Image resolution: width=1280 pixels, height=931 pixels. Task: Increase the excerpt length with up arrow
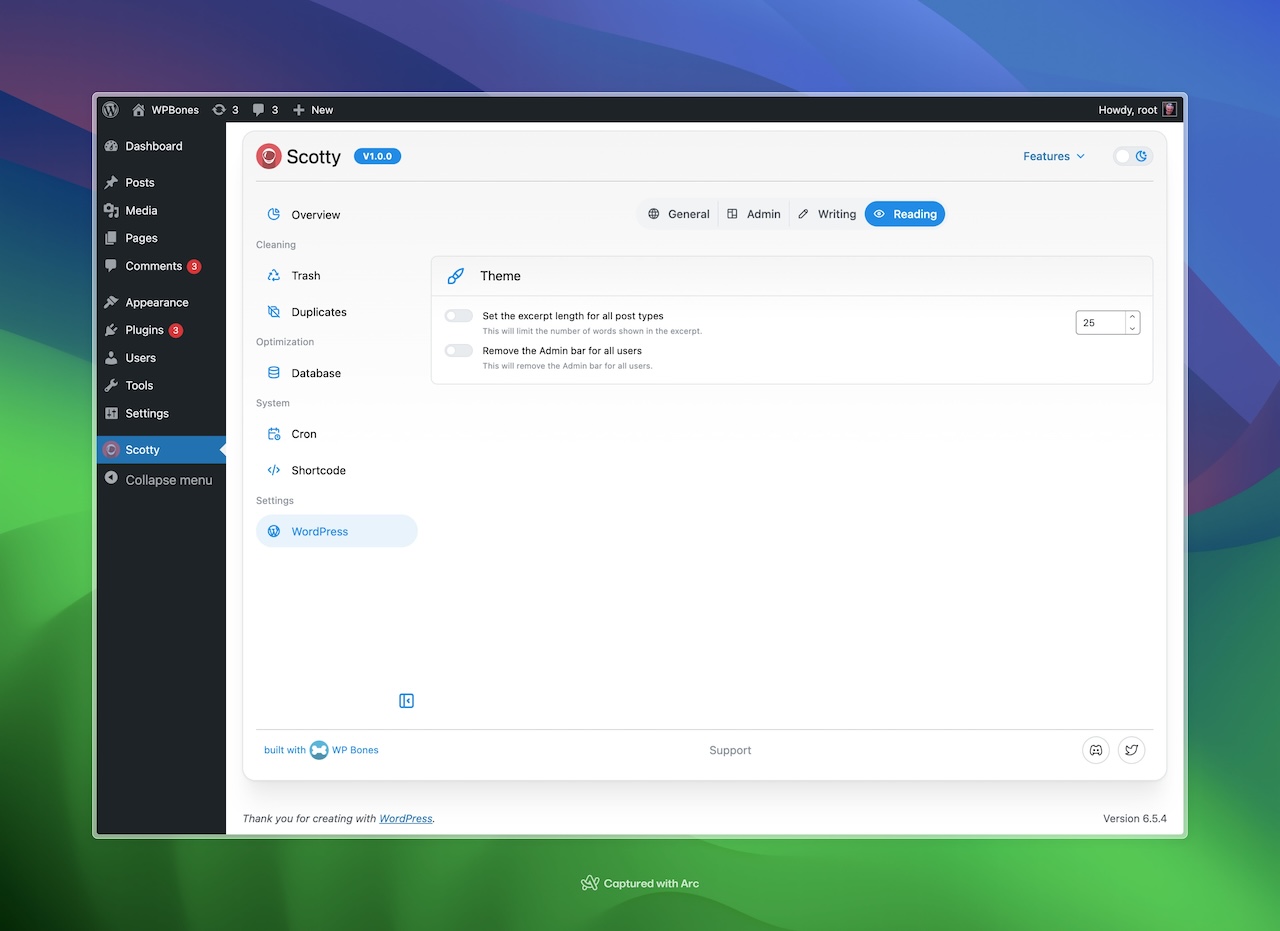[1132, 317]
